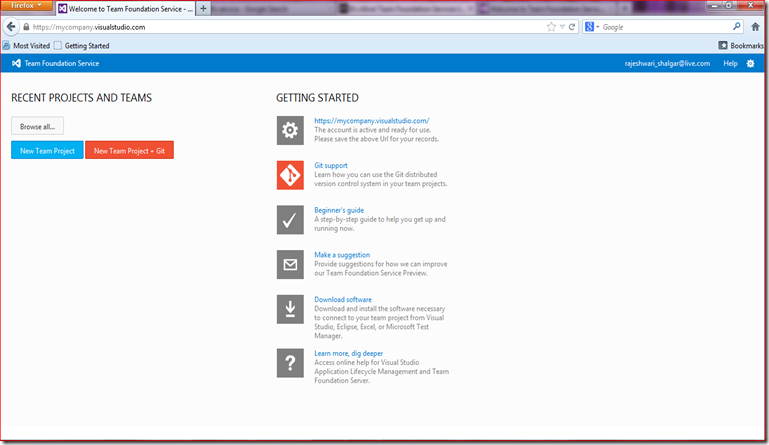The height and width of the screenshot is (445, 769).
Task: Click the gear icon beside account URL
Action: click(290, 131)
